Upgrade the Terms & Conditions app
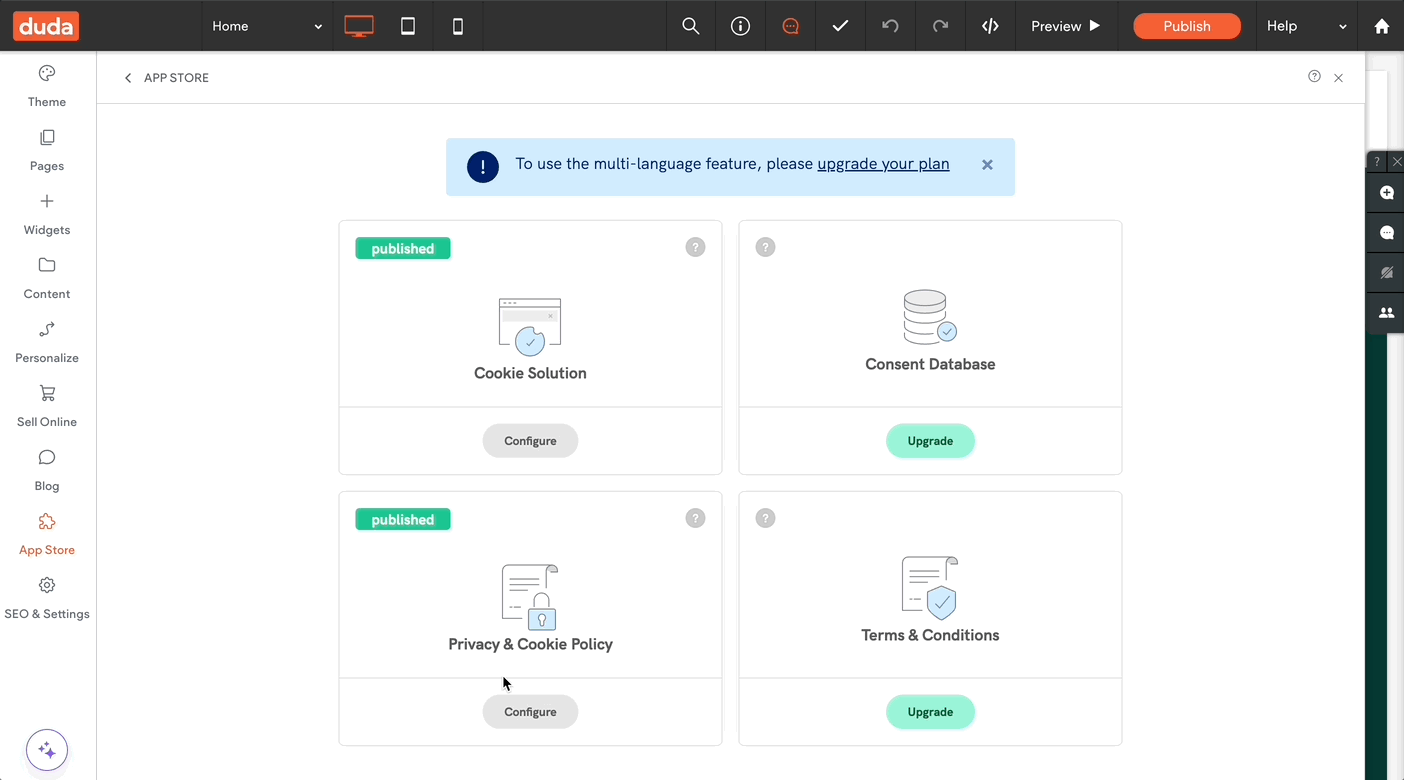 click(930, 712)
